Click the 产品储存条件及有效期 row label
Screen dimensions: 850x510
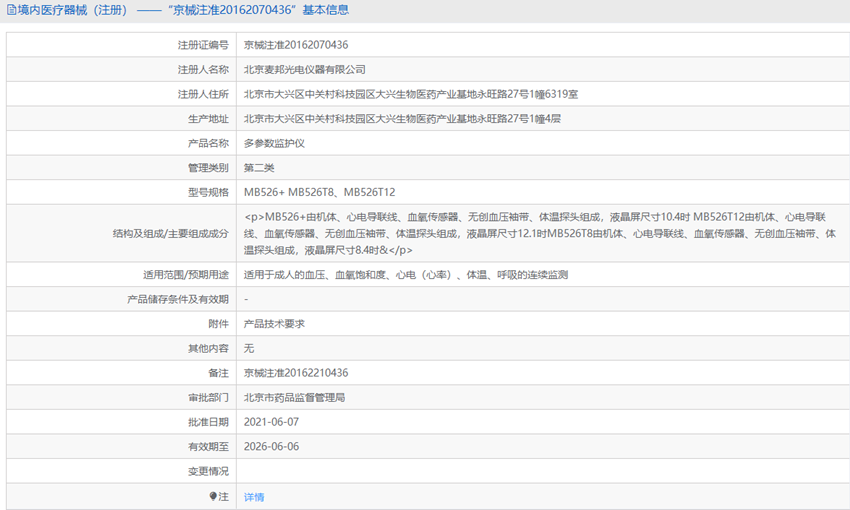(178, 299)
